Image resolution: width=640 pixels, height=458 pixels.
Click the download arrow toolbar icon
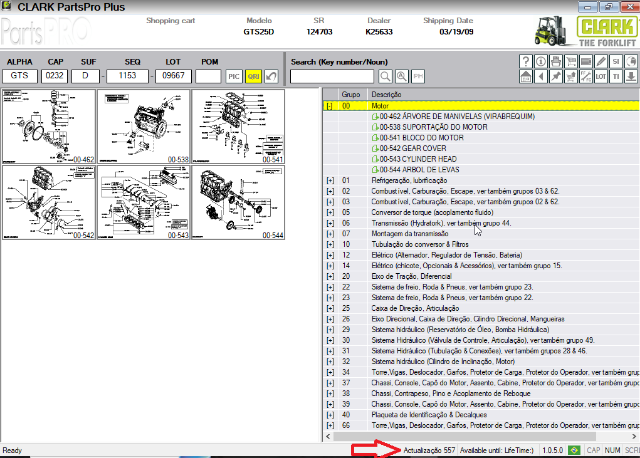[x=631, y=76]
